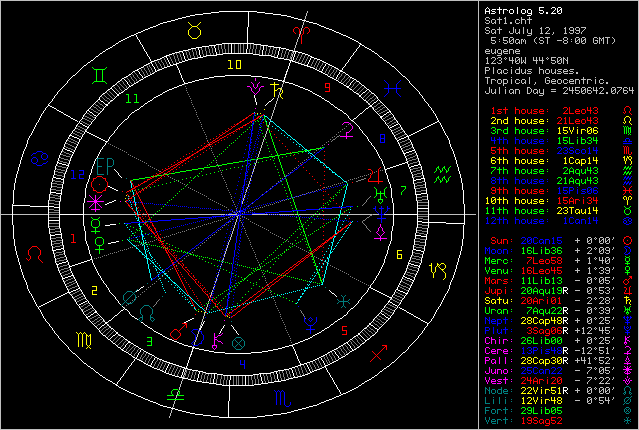Click the yellow Virgo glyph on the zodiac ring
Screen dimensions: 639x430
pos(84,340)
